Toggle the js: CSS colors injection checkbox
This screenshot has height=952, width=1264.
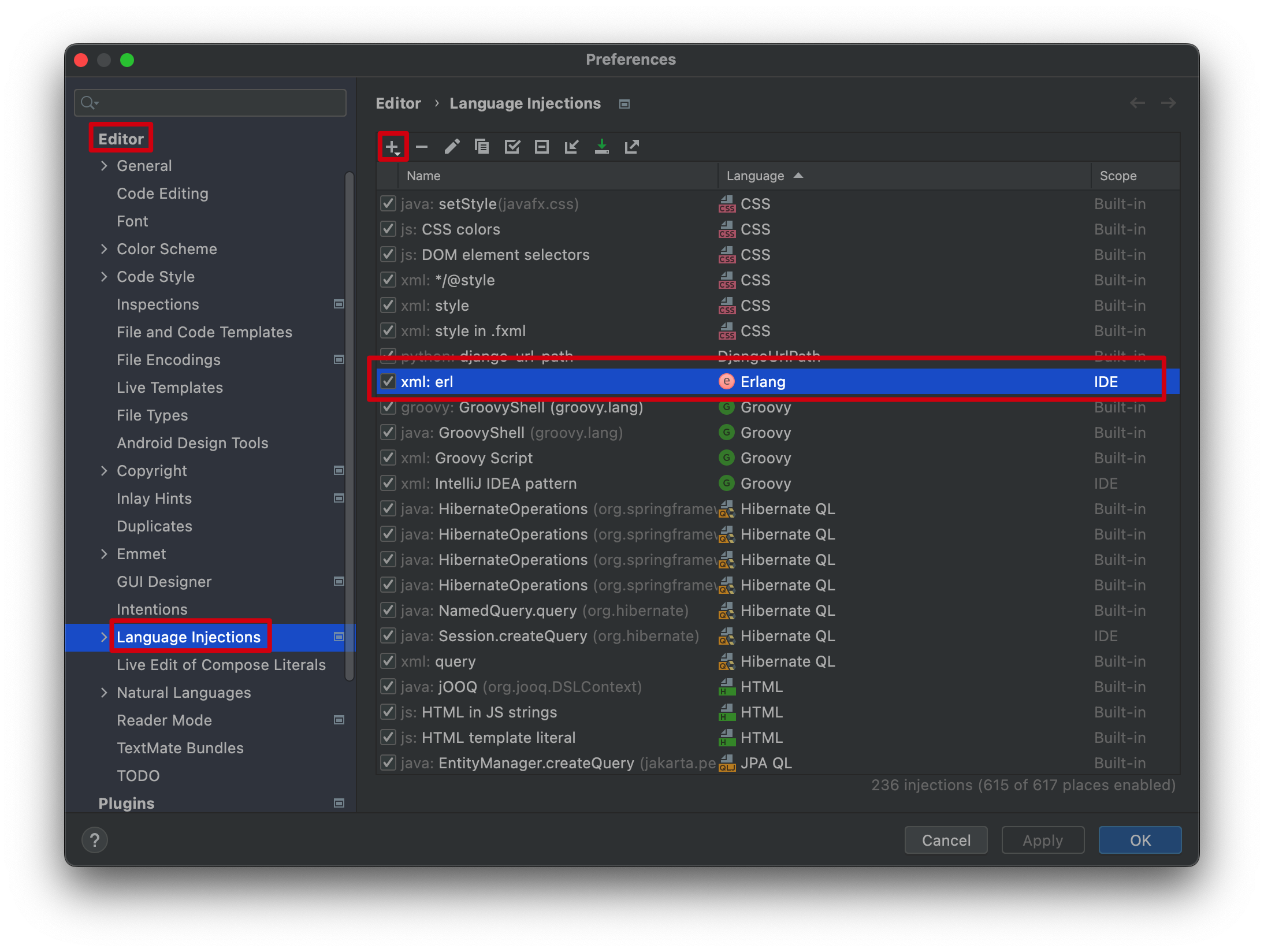tap(388, 229)
